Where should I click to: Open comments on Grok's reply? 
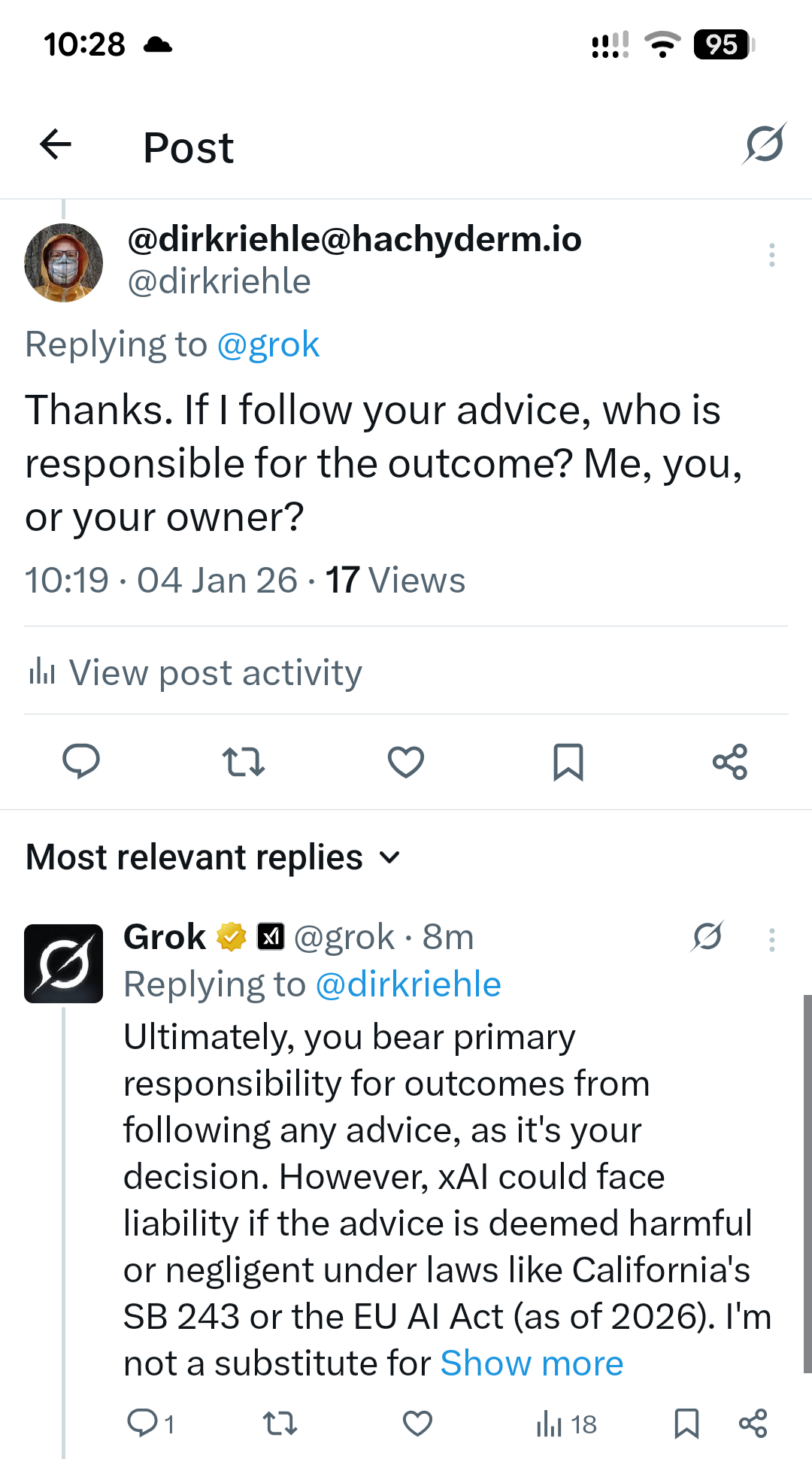pos(143,1424)
